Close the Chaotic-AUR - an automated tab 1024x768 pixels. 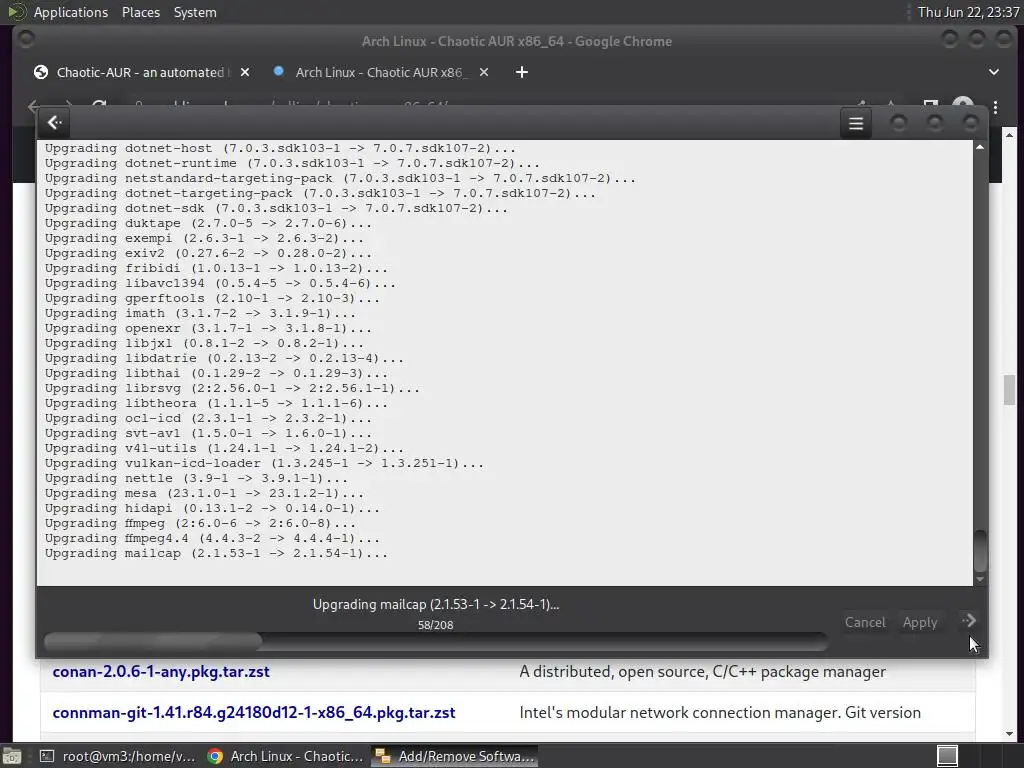coord(245,72)
